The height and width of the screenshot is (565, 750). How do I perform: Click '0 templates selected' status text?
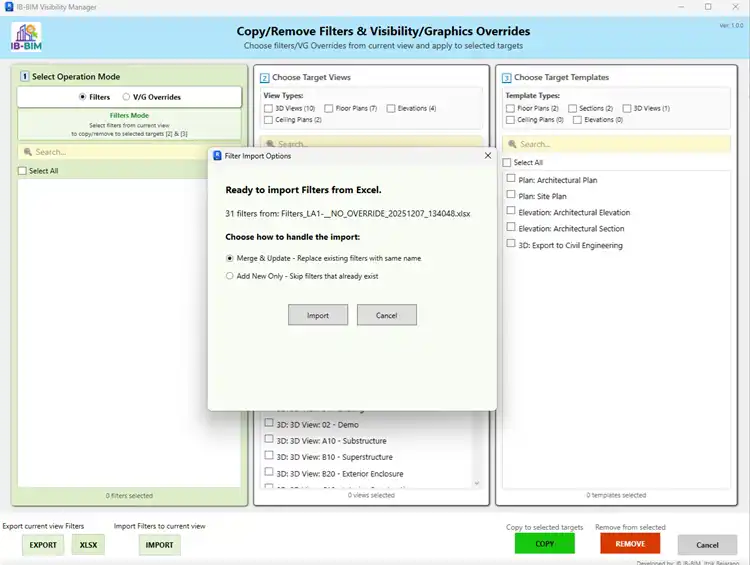point(616,495)
